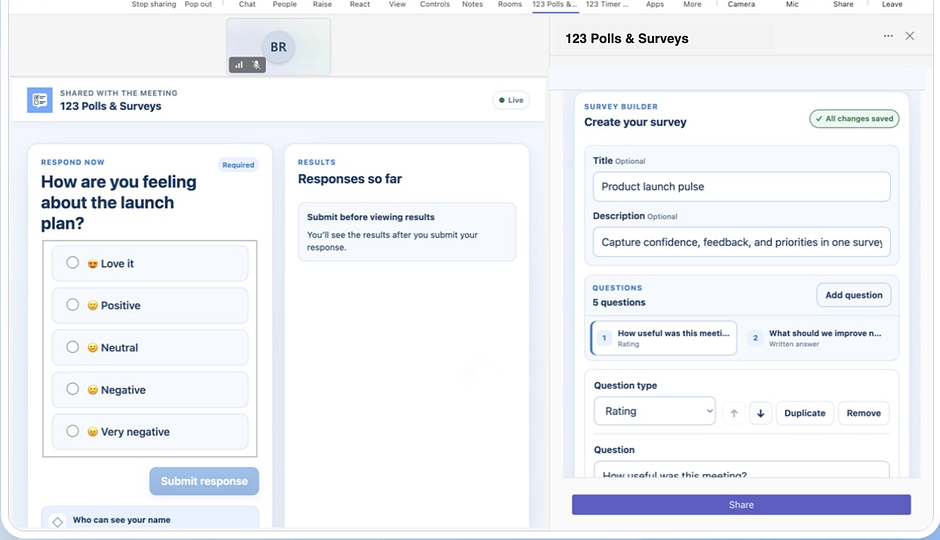Image resolution: width=940 pixels, height=540 pixels.
Task: Toggle Camera in the meeting toolbar
Action: pyautogui.click(x=742, y=4)
